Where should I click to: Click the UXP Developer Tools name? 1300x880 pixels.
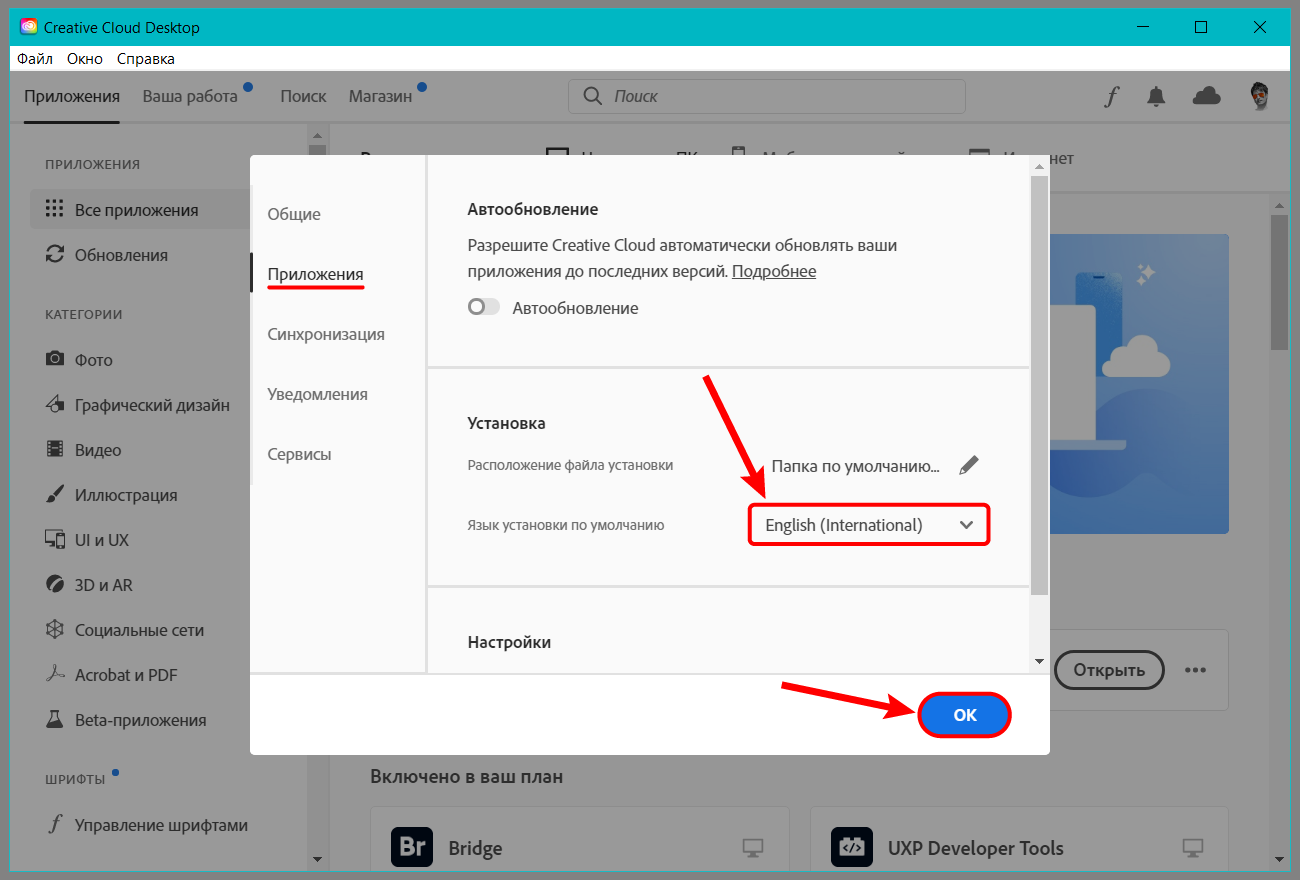pos(976,848)
